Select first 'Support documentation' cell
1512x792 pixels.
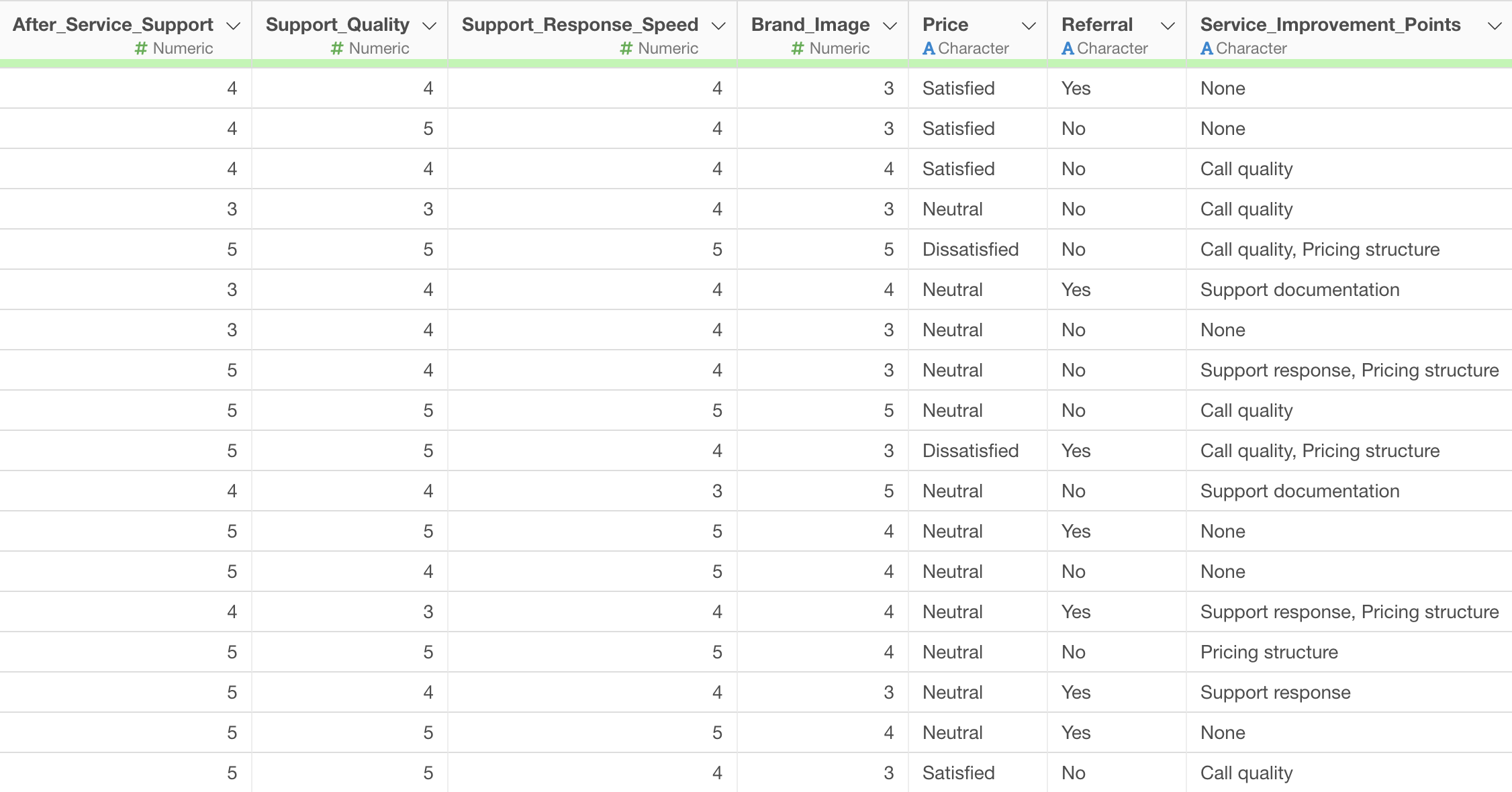[1299, 290]
